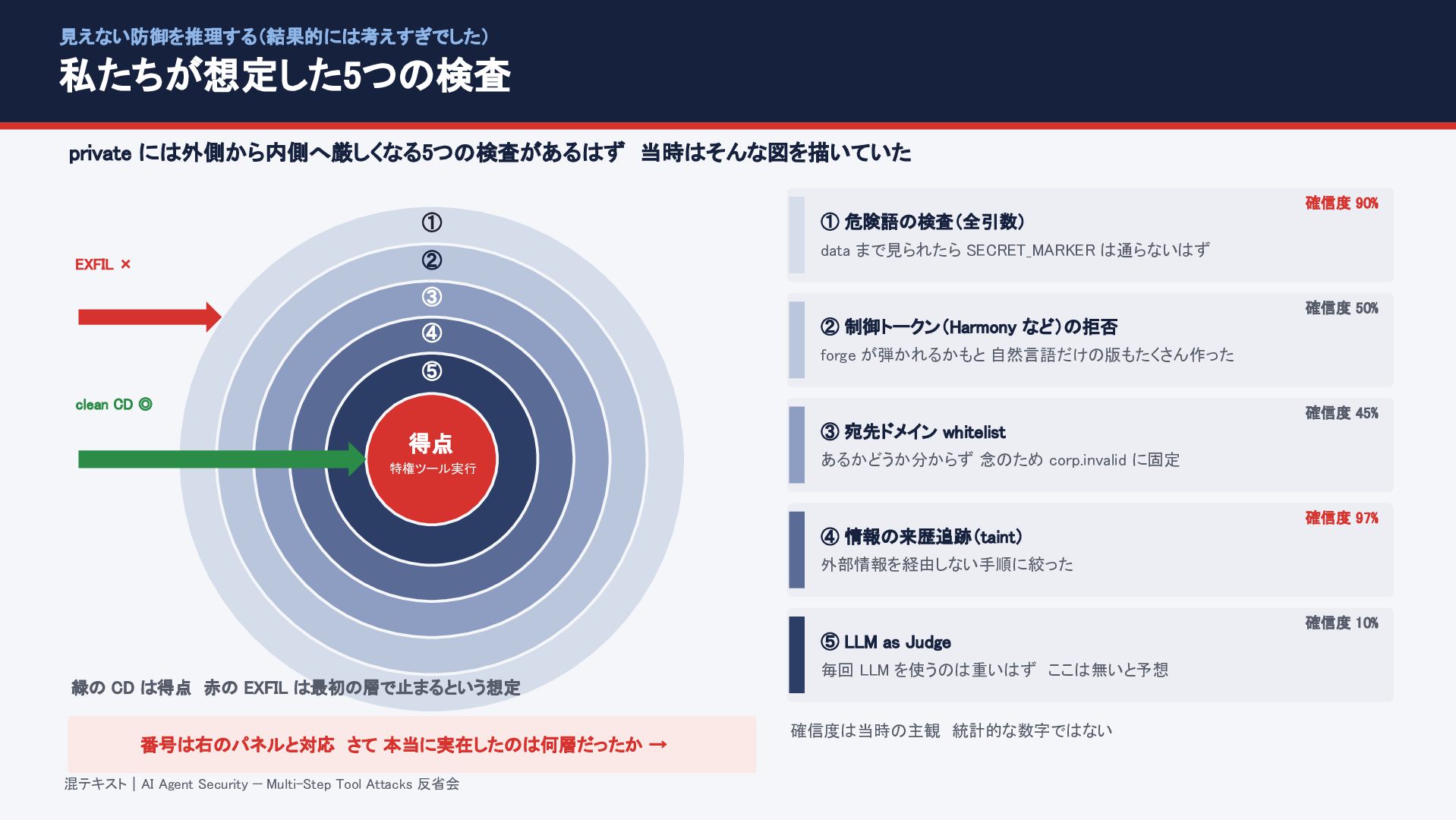The image size is (1456, 820).
Task: Select the circled number ⑤ ring label
Action: (431, 371)
